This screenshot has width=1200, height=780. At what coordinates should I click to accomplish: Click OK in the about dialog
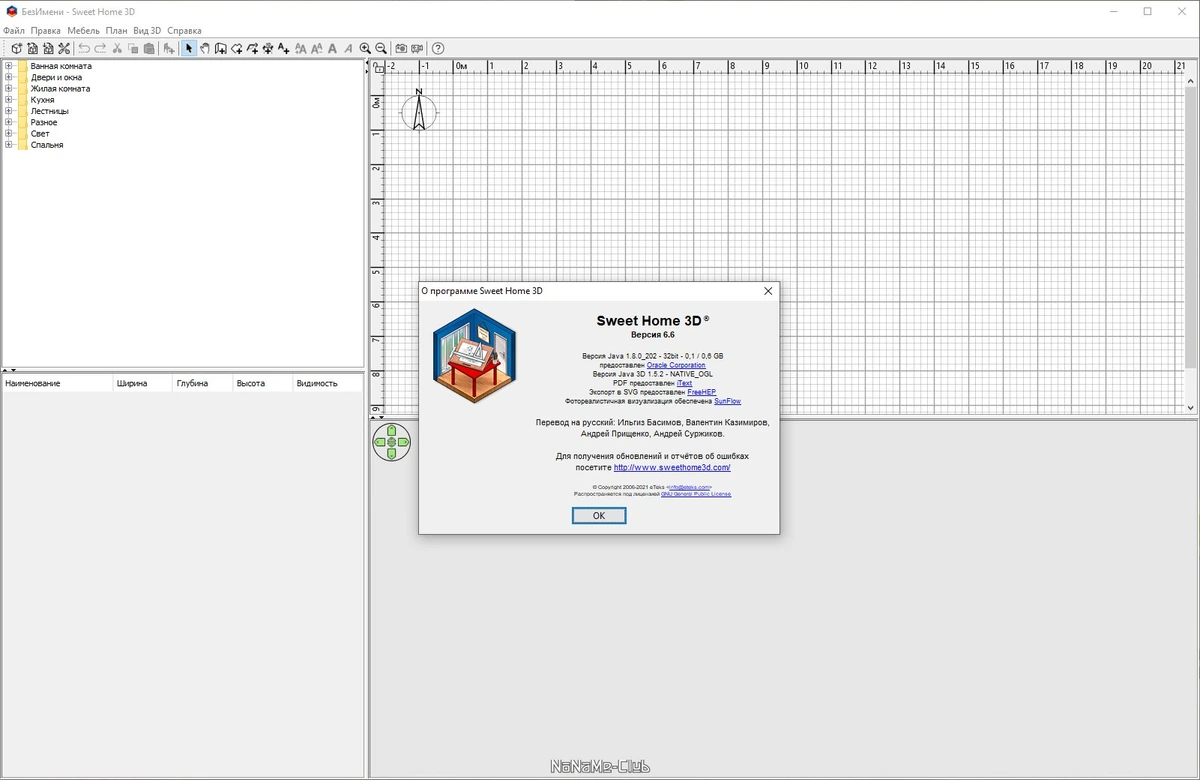(x=599, y=516)
